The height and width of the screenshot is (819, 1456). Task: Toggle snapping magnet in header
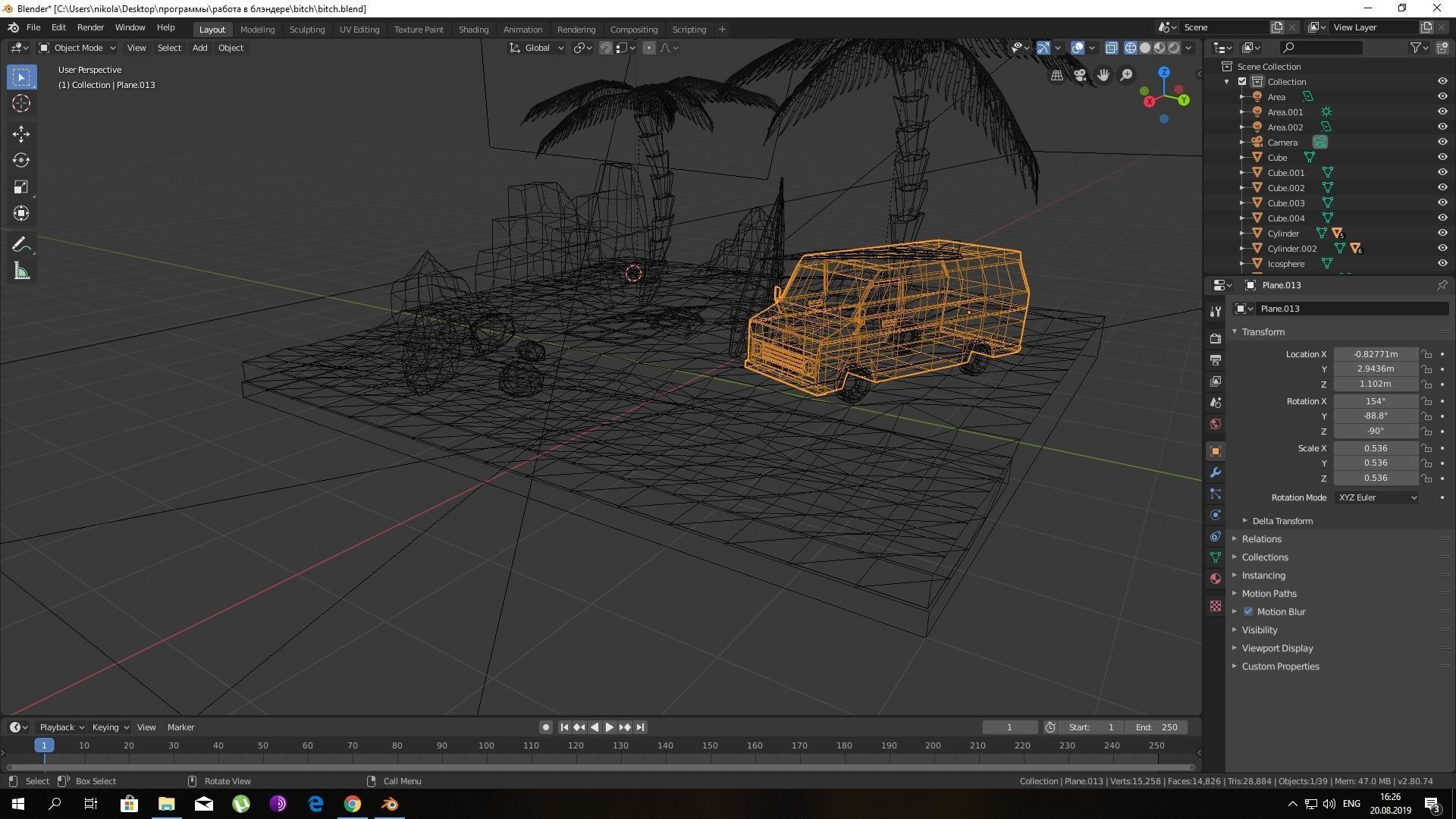pyautogui.click(x=605, y=48)
